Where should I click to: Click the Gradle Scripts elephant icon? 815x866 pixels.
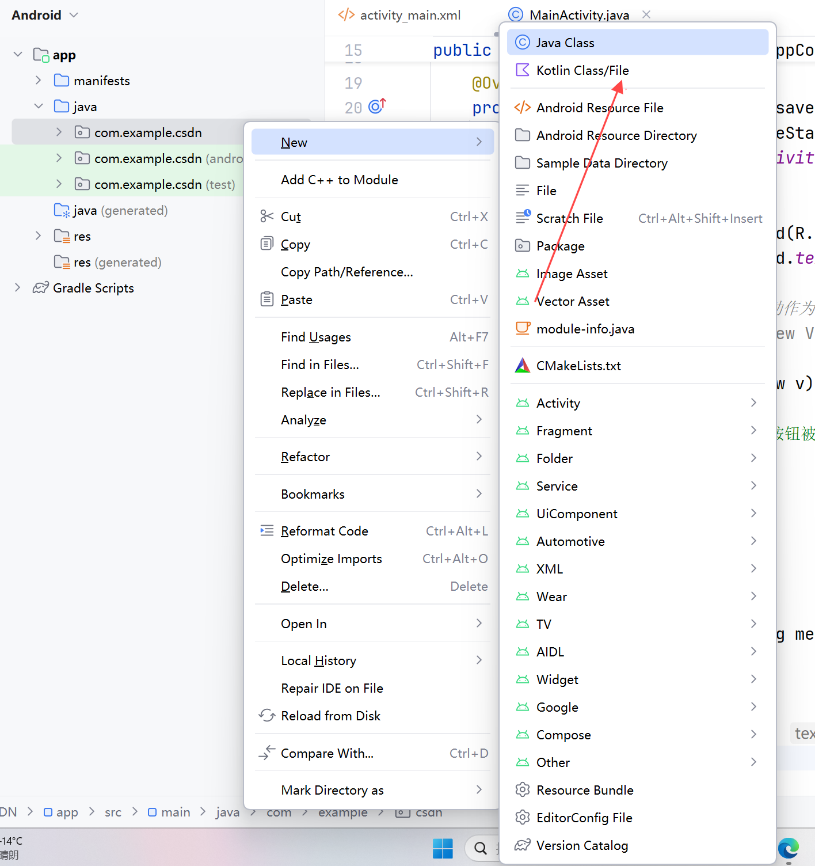point(40,288)
